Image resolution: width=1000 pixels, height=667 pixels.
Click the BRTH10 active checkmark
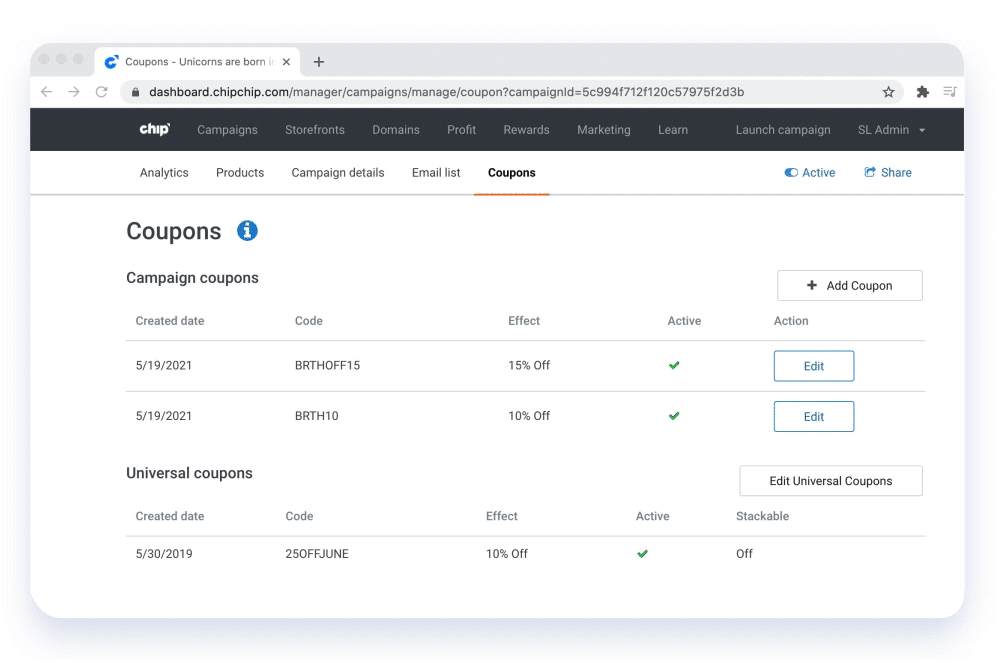coord(674,416)
